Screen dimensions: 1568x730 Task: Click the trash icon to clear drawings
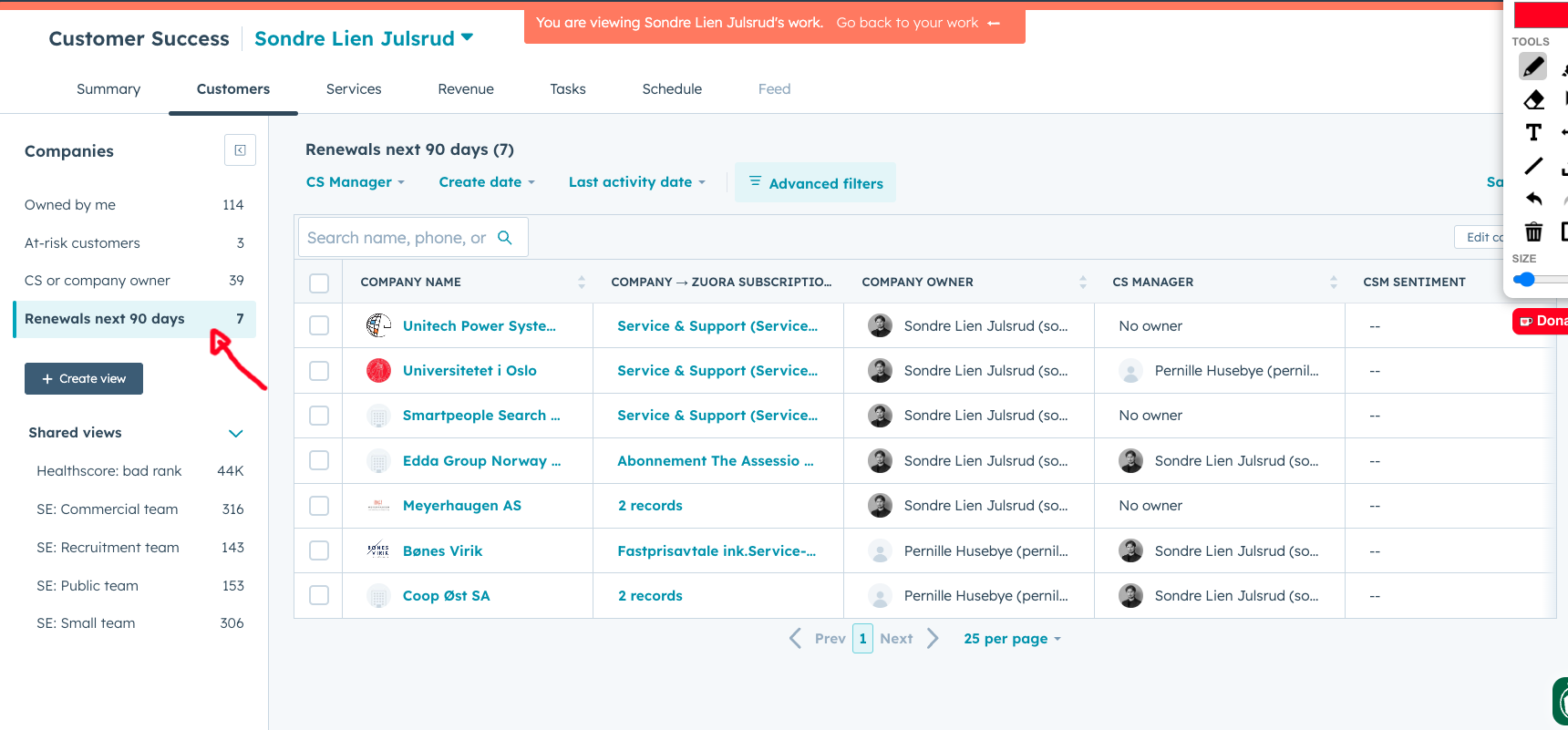[x=1533, y=231]
